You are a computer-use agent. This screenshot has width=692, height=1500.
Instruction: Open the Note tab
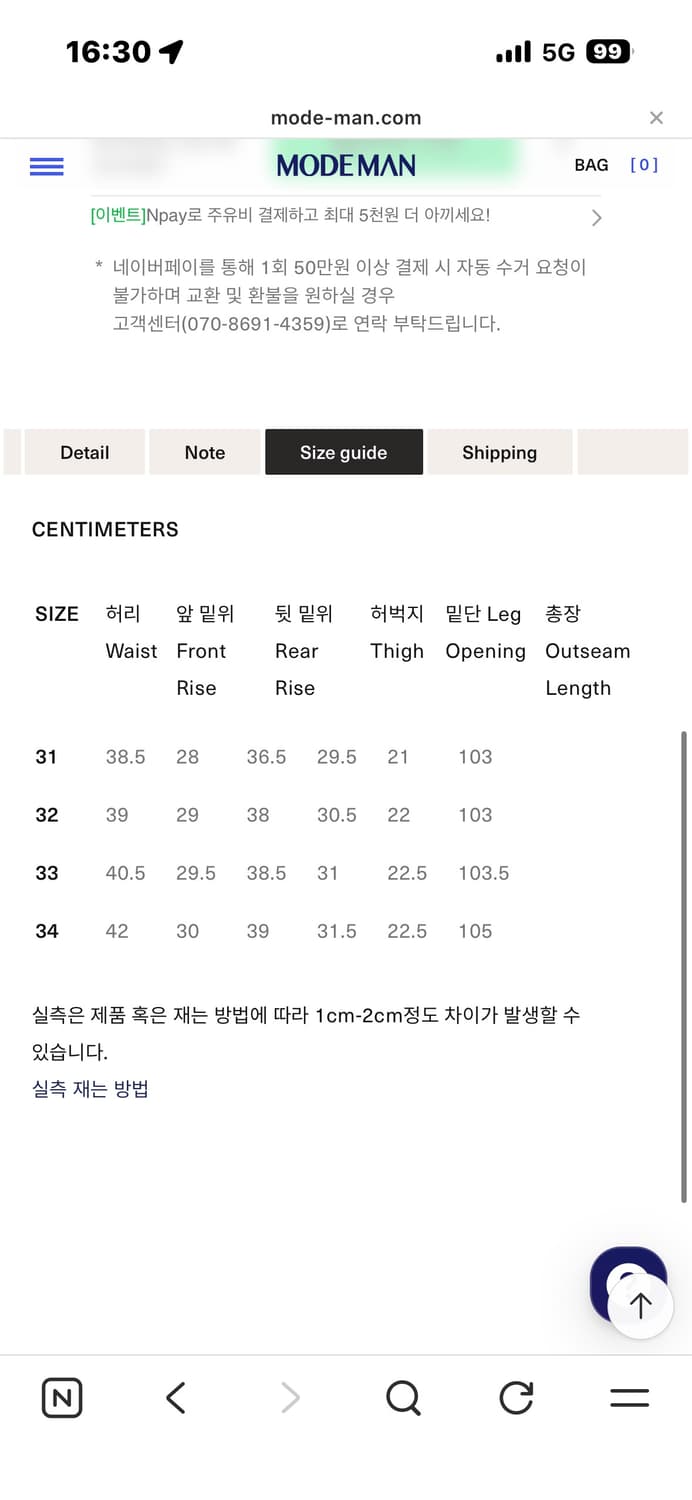204,452
